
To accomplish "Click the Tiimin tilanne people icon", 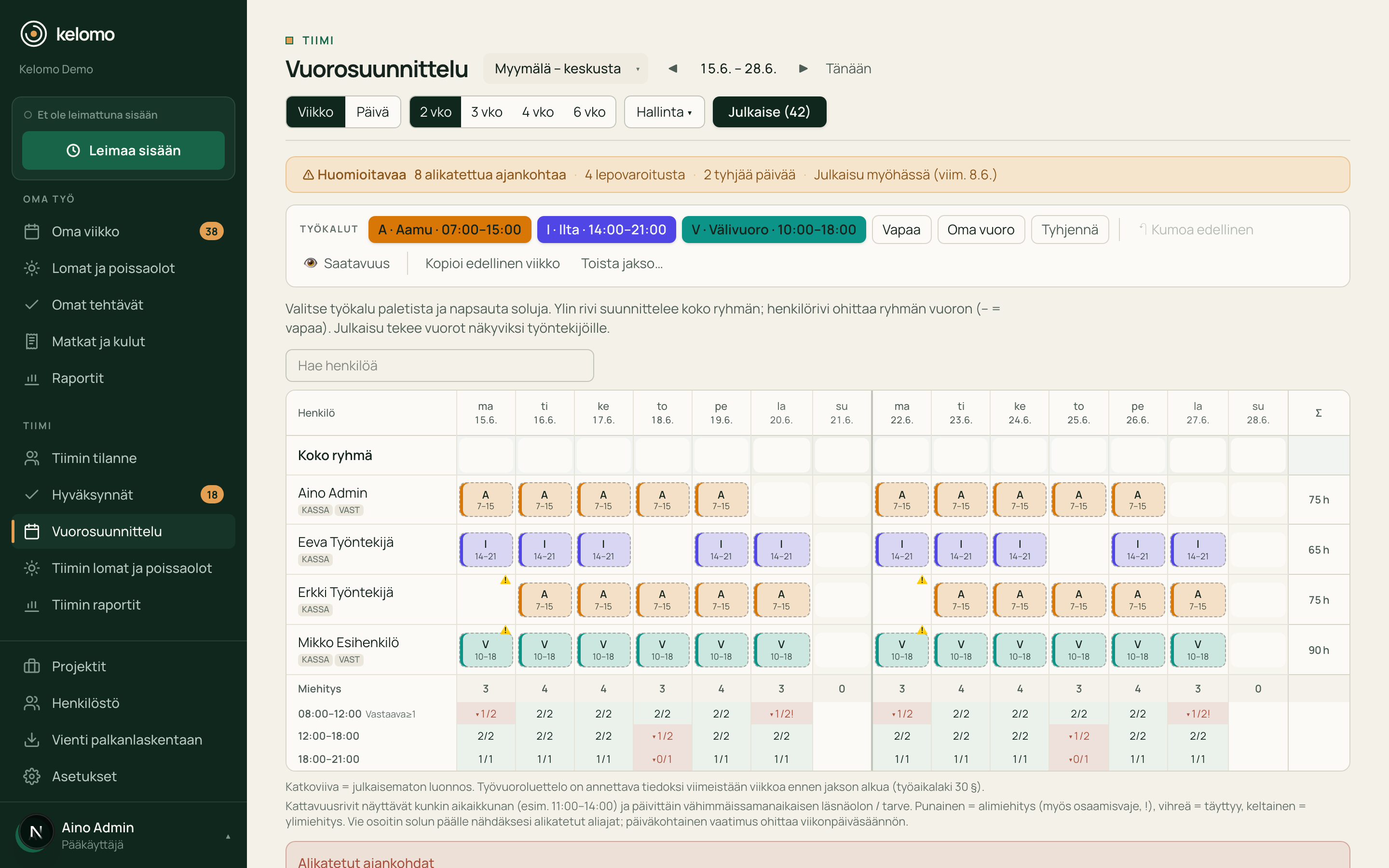I will pyautogui.click(x=31, y=458).
